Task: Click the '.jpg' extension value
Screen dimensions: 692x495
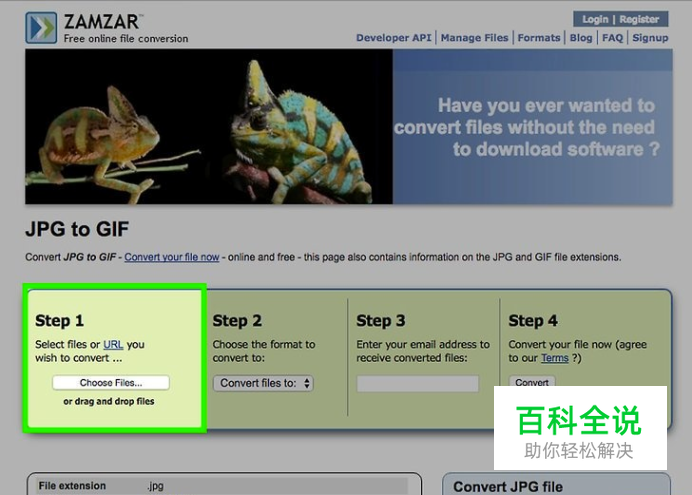Action: tap(155, 486)
